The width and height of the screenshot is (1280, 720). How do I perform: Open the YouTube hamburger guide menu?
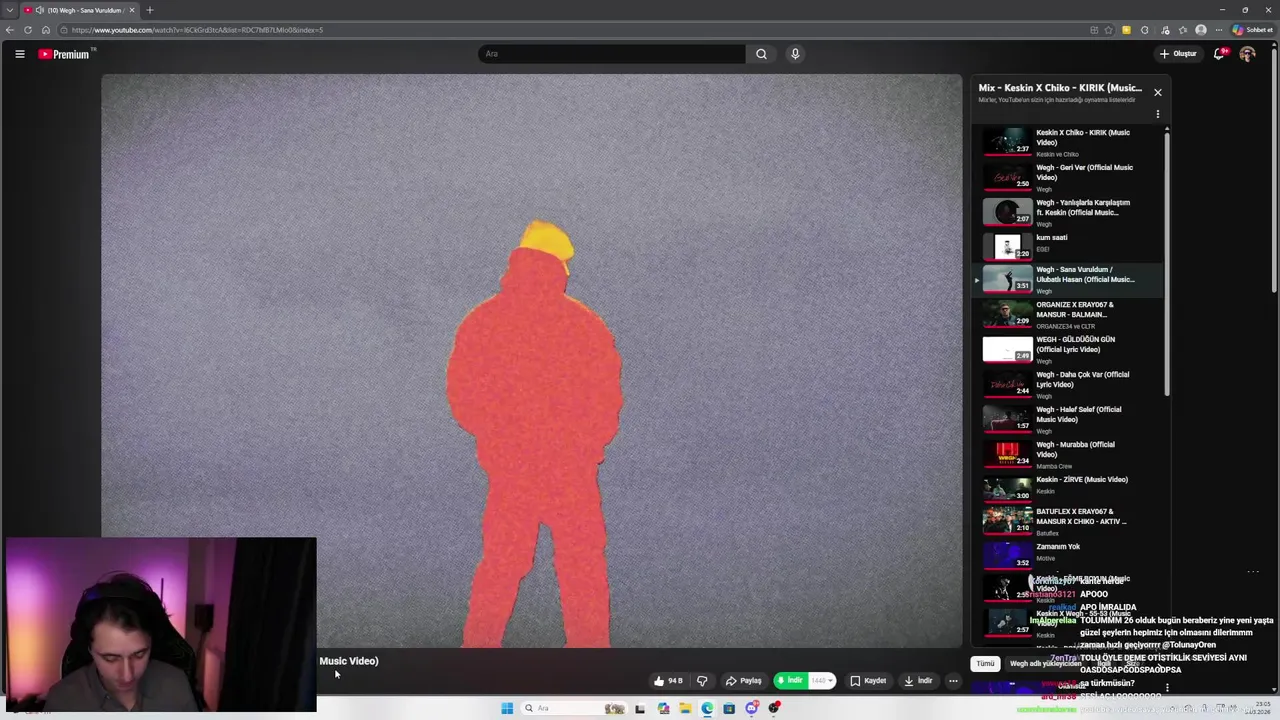pyautogui.click(x=19, y=54)
